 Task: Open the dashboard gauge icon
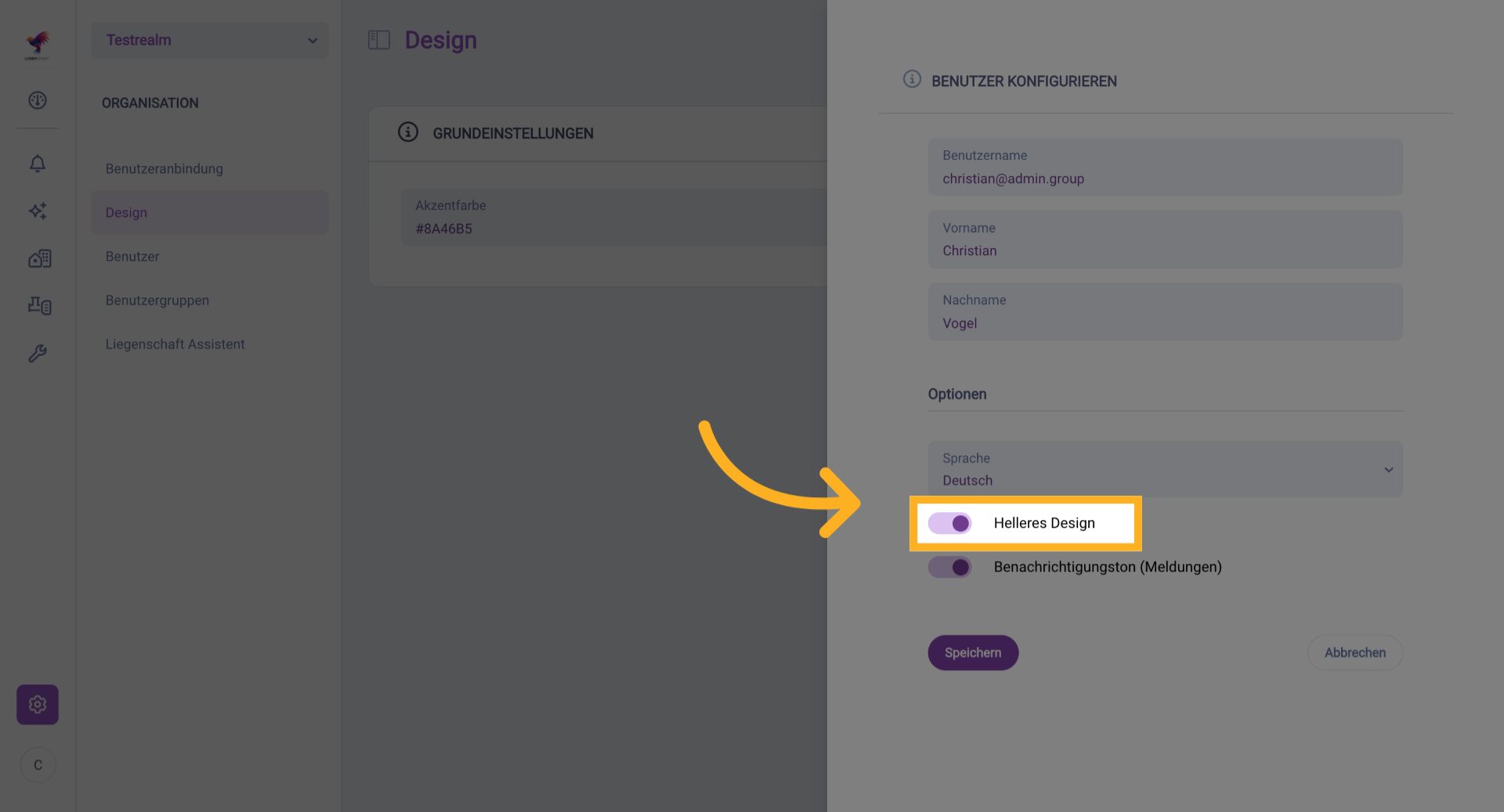tap(37, 100)
